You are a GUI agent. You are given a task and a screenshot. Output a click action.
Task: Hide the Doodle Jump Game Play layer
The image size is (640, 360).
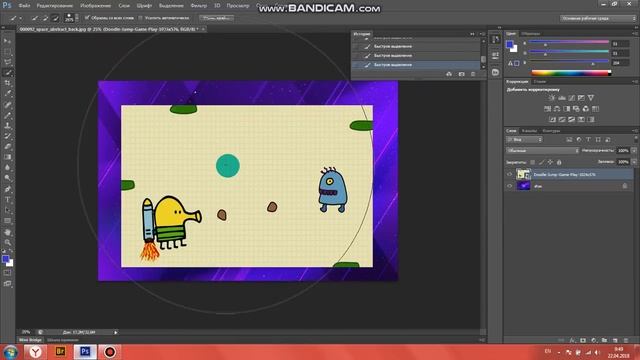[x=509, y=174]
